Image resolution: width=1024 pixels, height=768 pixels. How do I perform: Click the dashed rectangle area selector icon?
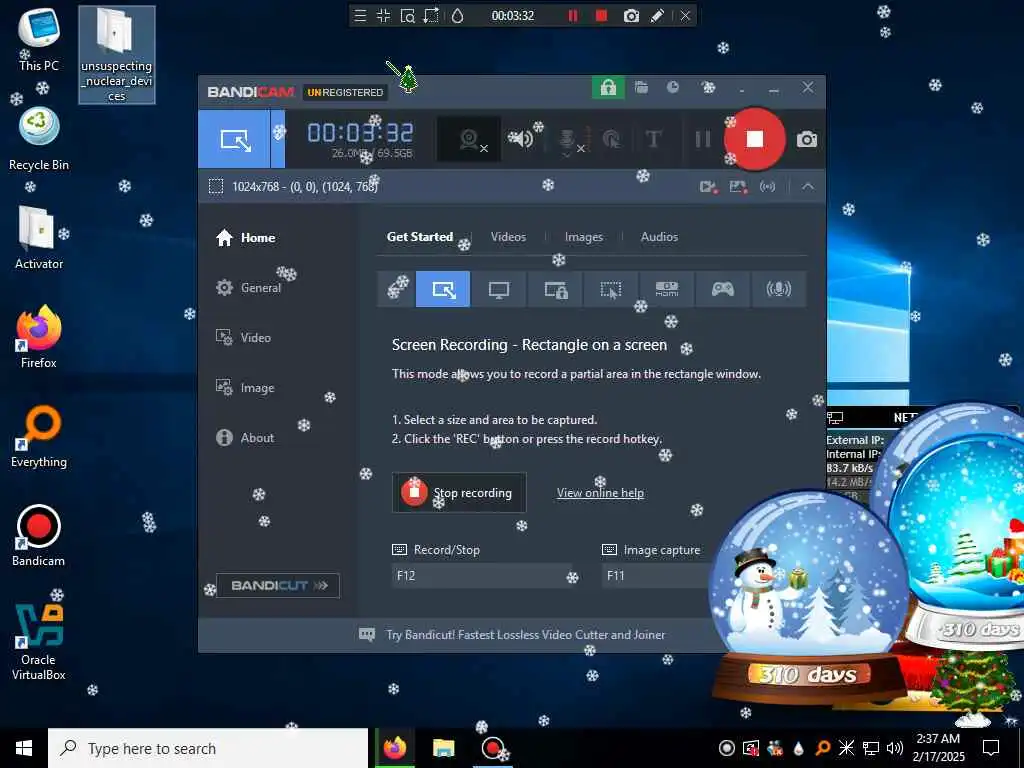[x=216, y=187]
